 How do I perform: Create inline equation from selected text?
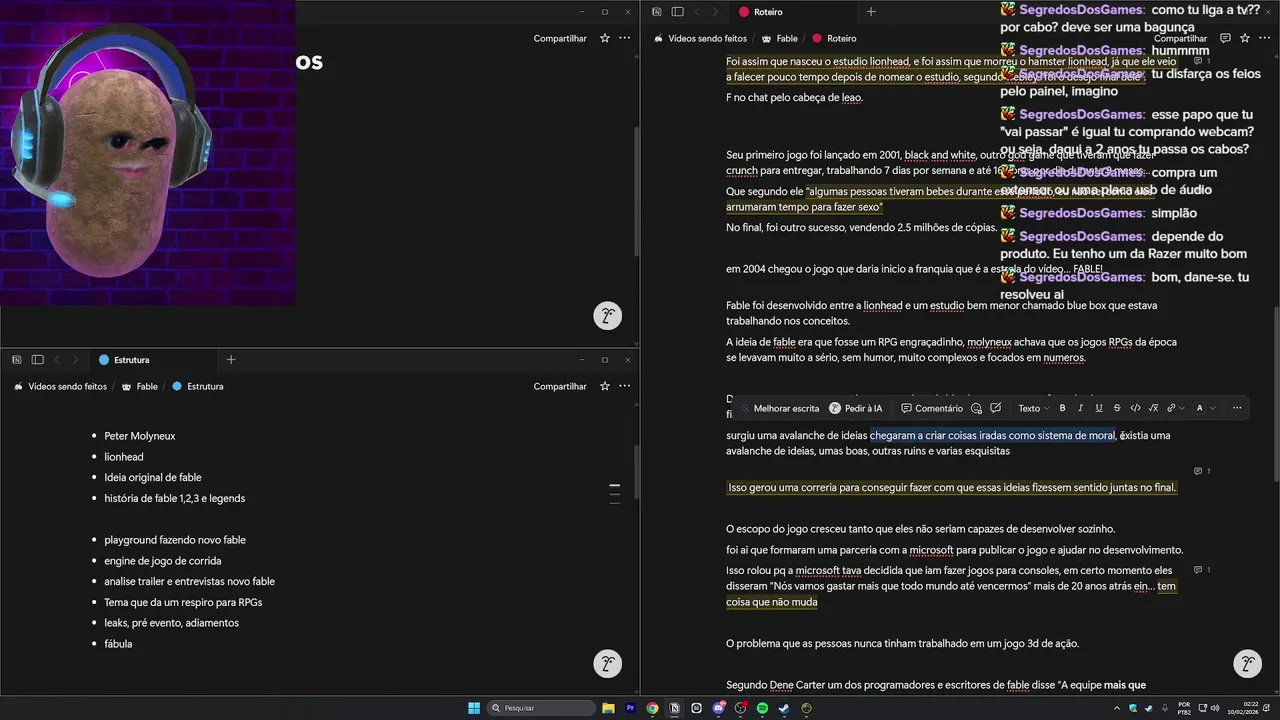click(x=1153, y=408)
